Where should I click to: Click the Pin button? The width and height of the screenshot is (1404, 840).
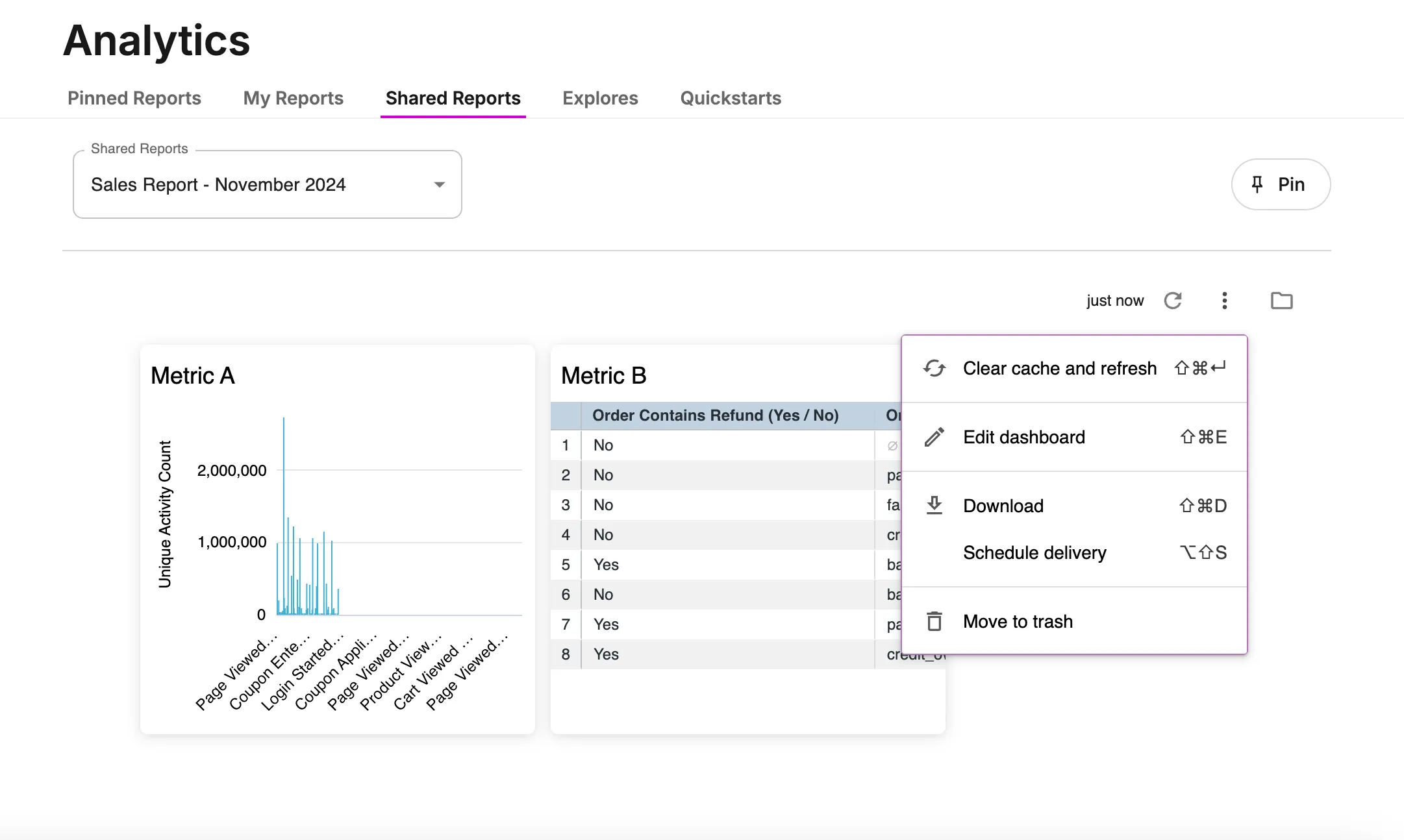click(1281, 184)
